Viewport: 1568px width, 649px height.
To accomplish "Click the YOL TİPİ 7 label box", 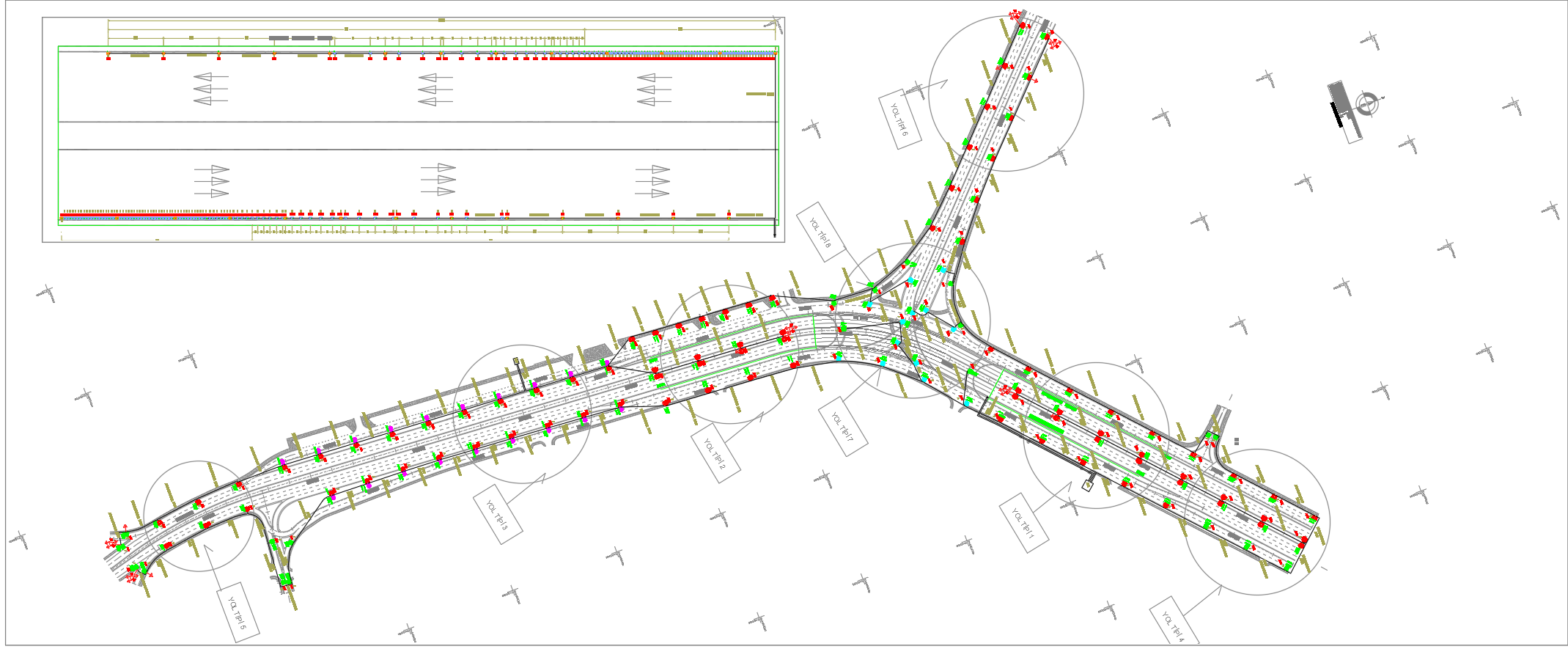I will coord(843,427).
